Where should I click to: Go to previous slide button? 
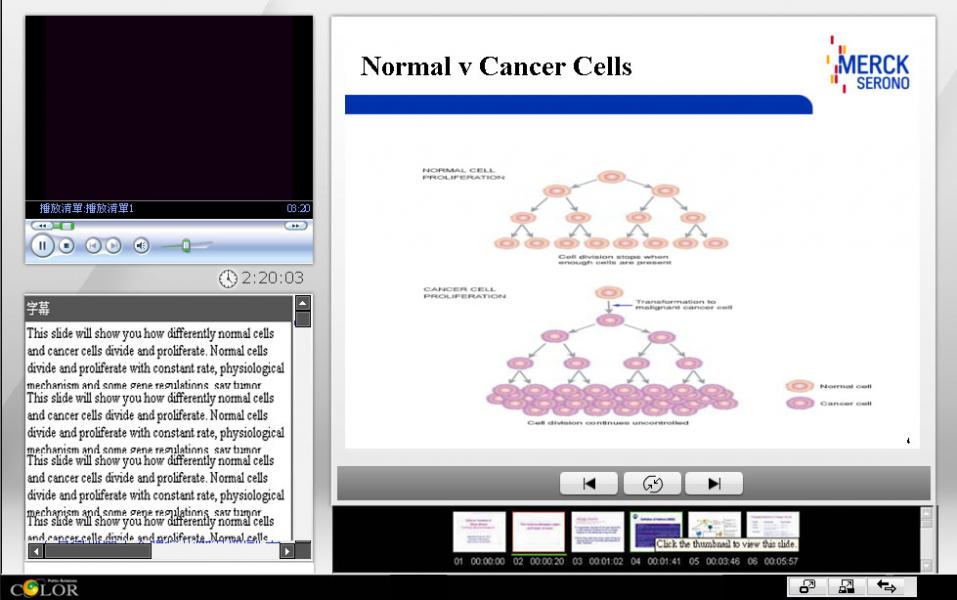tap(588, 483)
